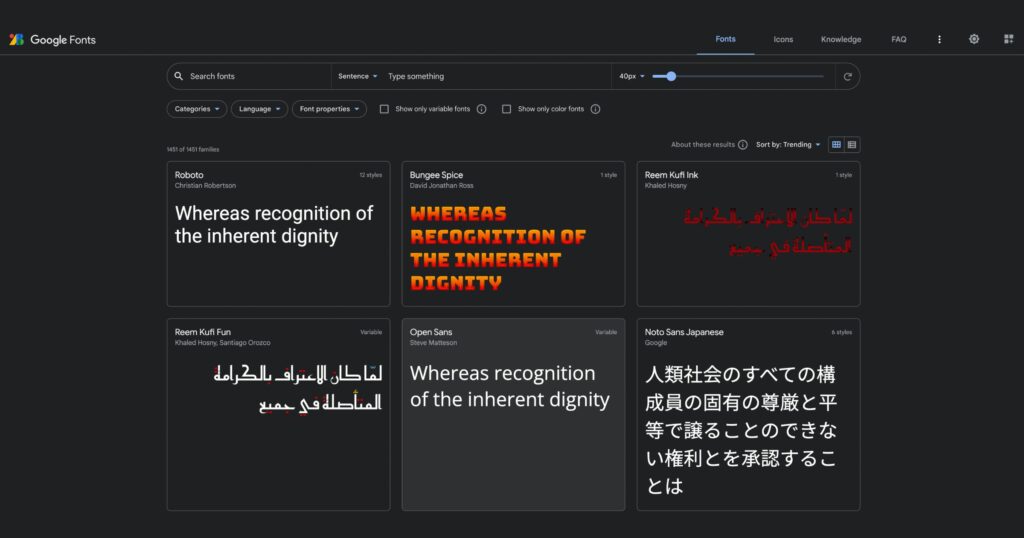Select the Knowledge tab
Screen dimensions: 1024x538
pyautogui.click(x=840, y=39)
